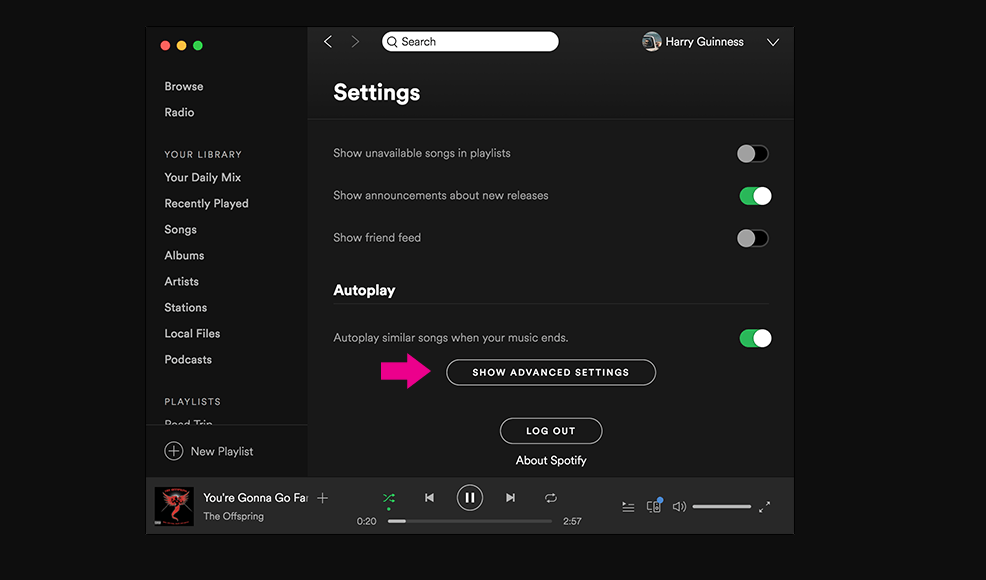Click the volume slider
Image resolution: width=986 pixels, height=580 pixels.
722,506
